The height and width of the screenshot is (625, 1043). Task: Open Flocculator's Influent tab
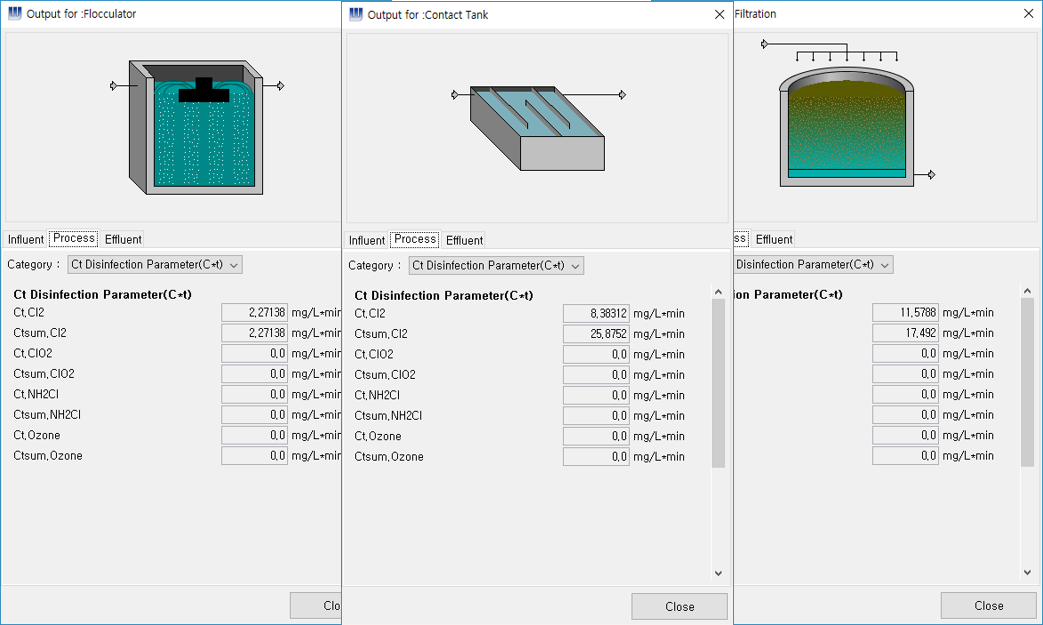click(26, 239)
